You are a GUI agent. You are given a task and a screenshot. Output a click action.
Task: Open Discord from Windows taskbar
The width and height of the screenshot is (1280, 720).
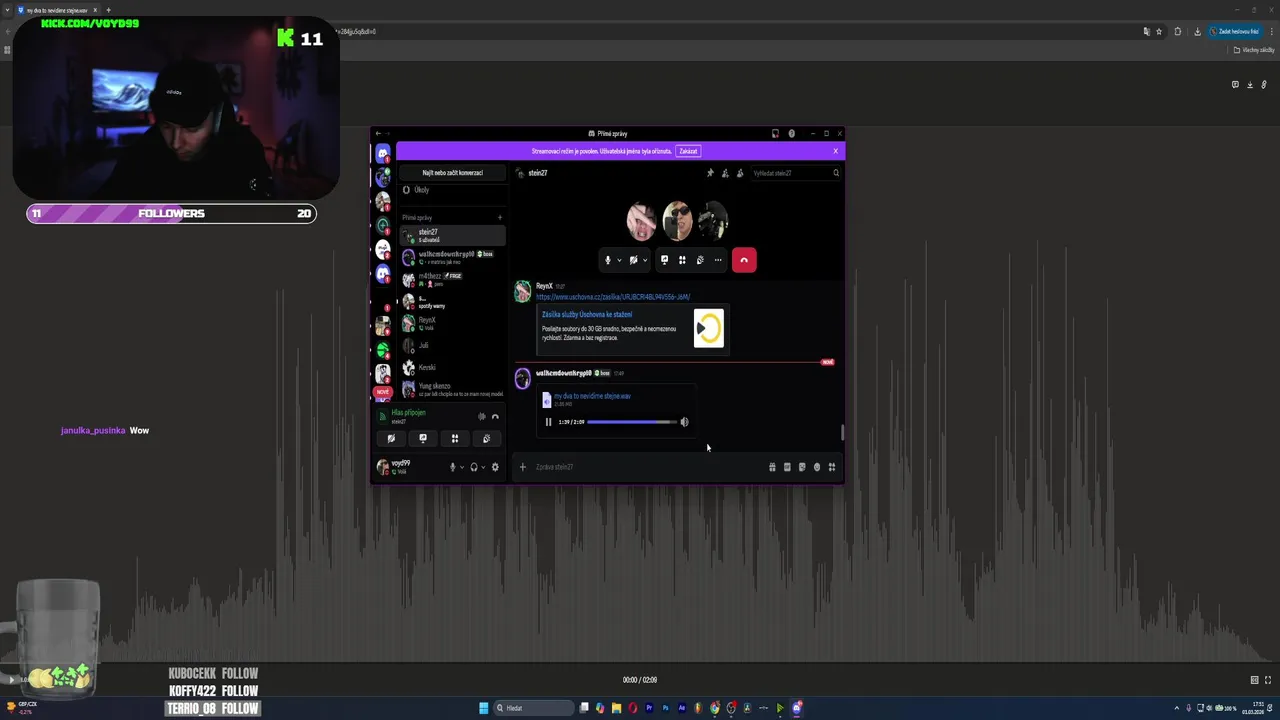click(x=797, y=708)
